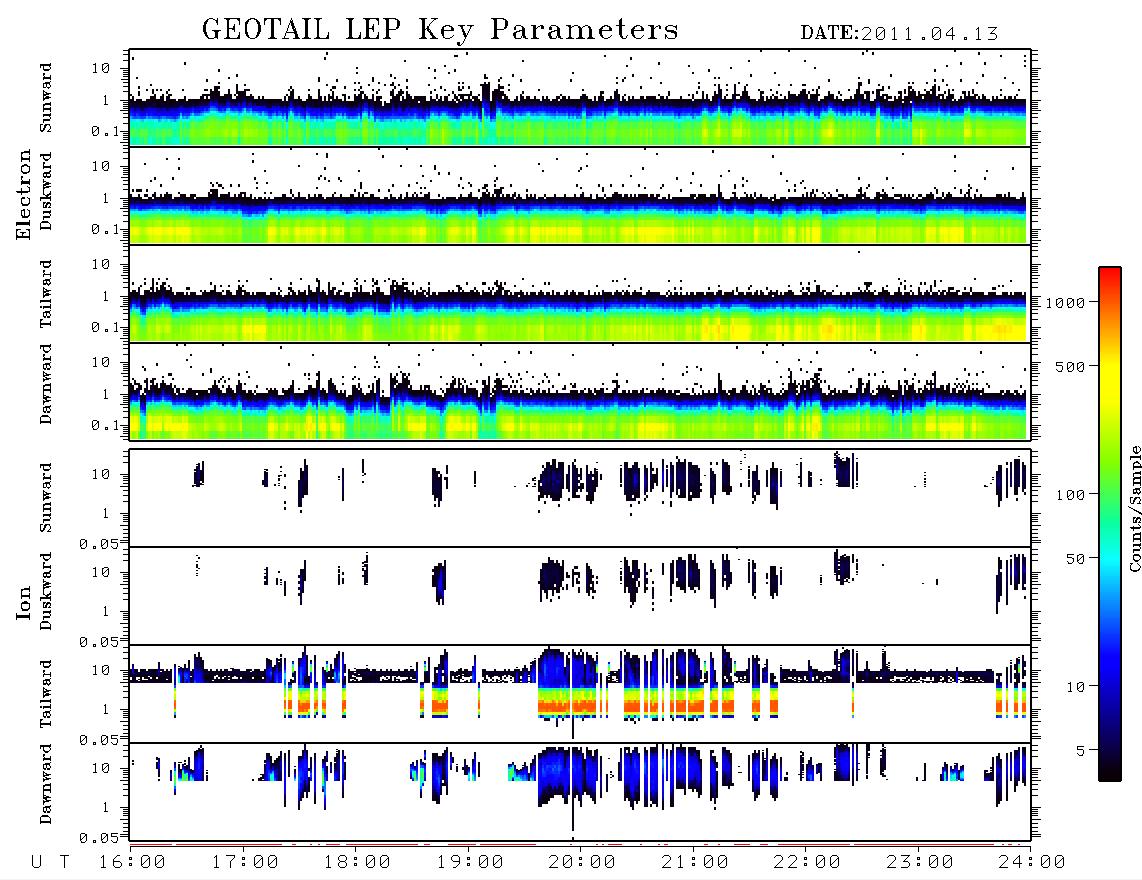Select the Ion "Sunward" panel label

click(x=46, y=498)
